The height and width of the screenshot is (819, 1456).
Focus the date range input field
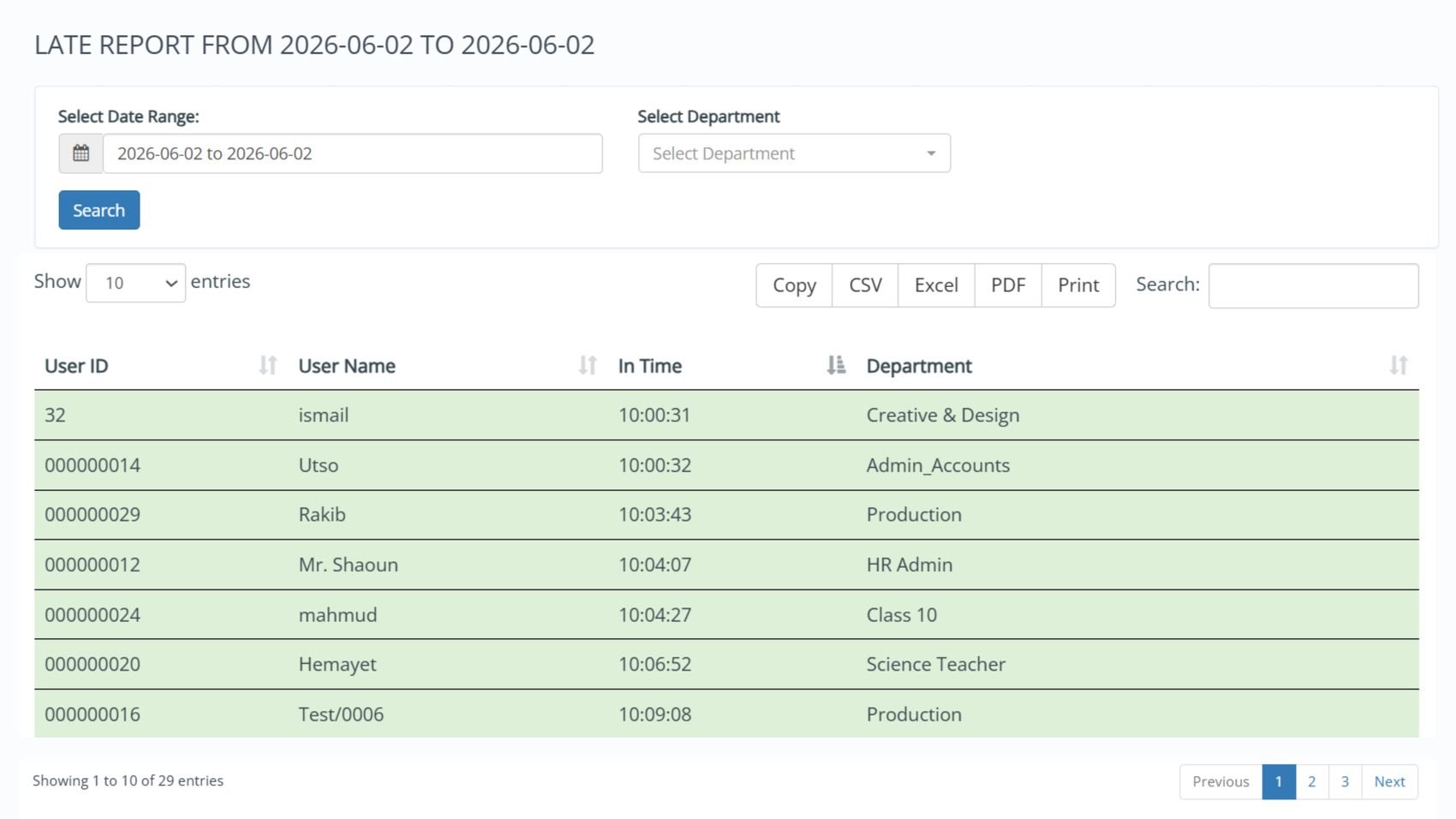[x=353, y=153]
